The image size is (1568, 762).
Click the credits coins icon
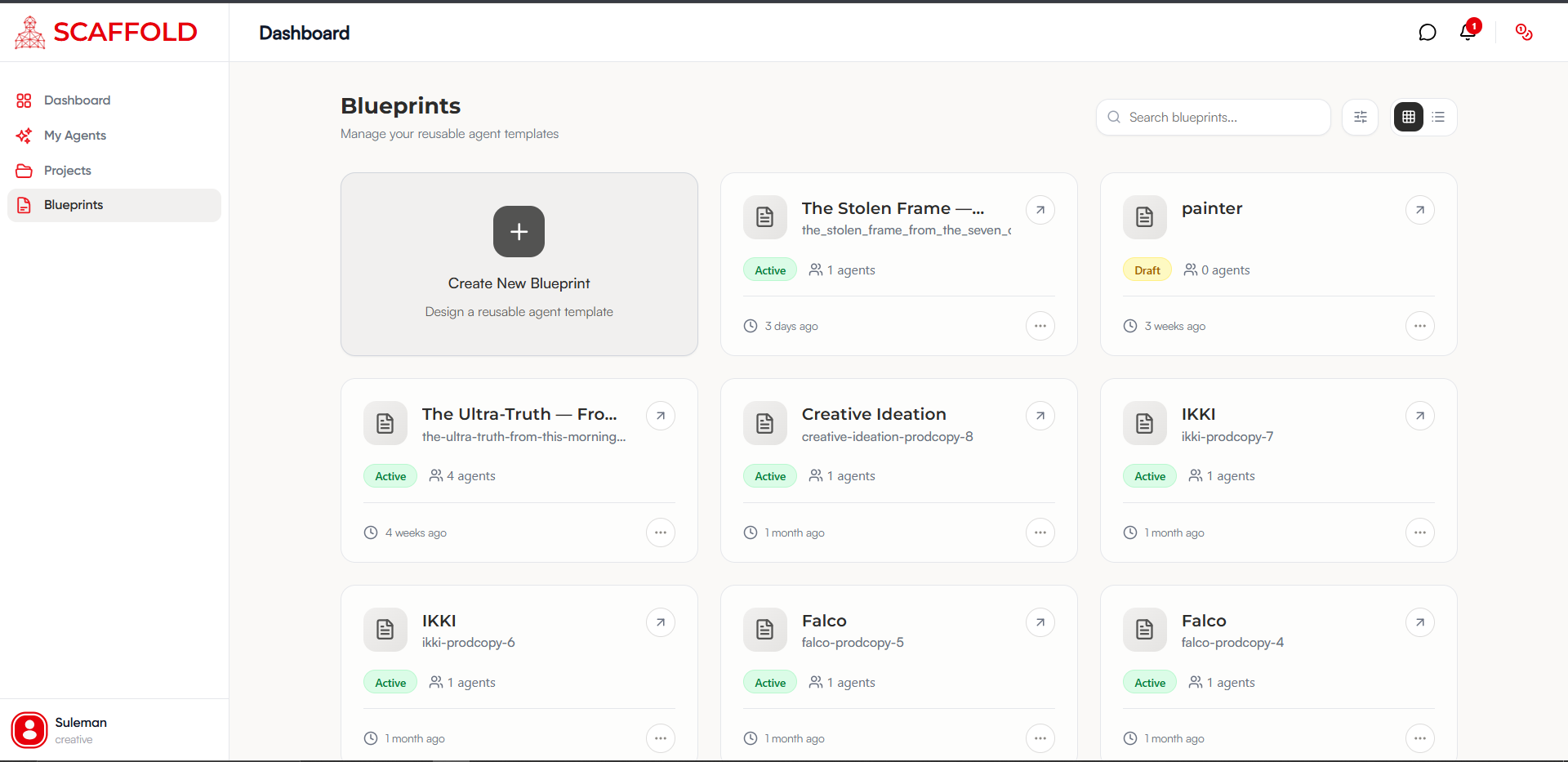click(x=1524, y=32)
